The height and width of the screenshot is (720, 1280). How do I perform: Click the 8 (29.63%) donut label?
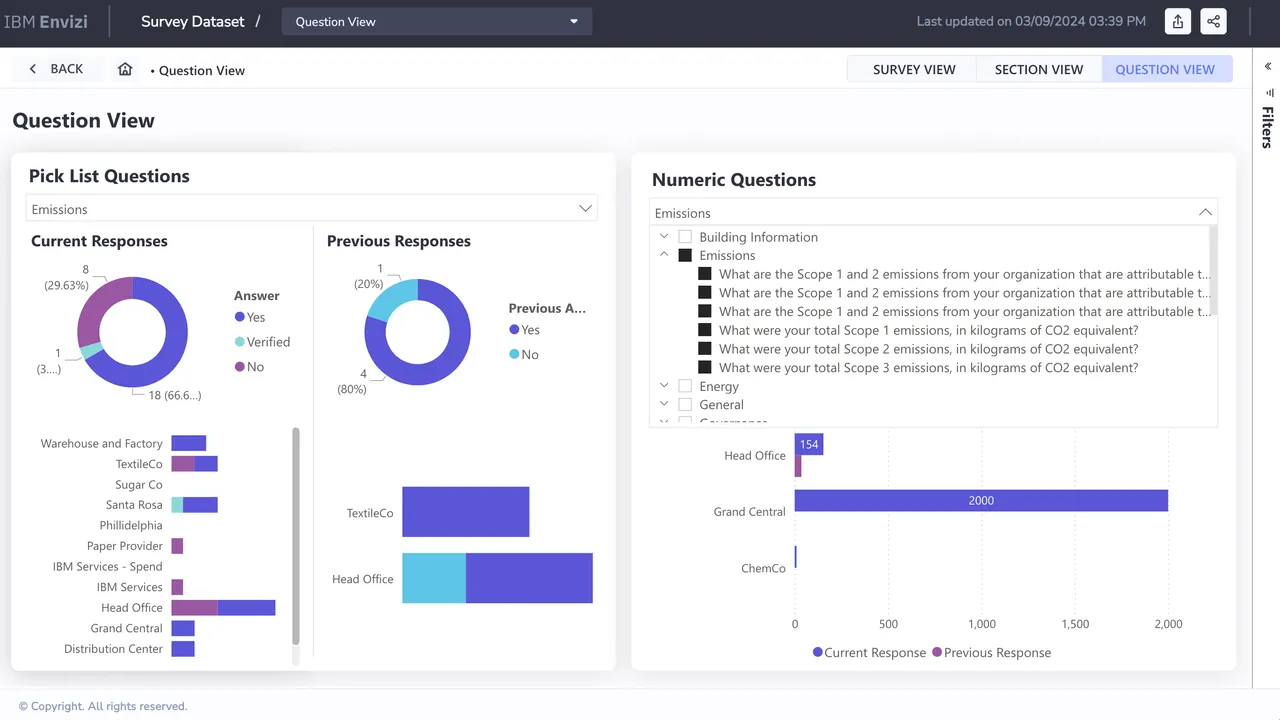[66, 277]
